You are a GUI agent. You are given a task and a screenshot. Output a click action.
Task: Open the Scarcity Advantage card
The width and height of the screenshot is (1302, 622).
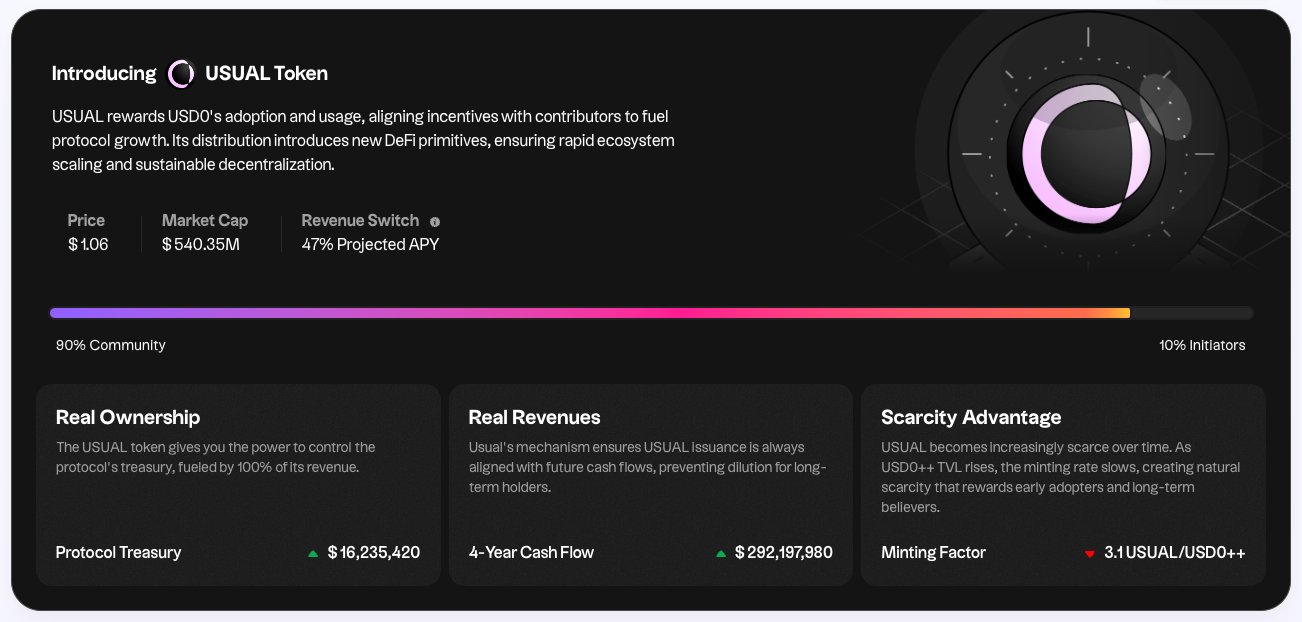1063,484
